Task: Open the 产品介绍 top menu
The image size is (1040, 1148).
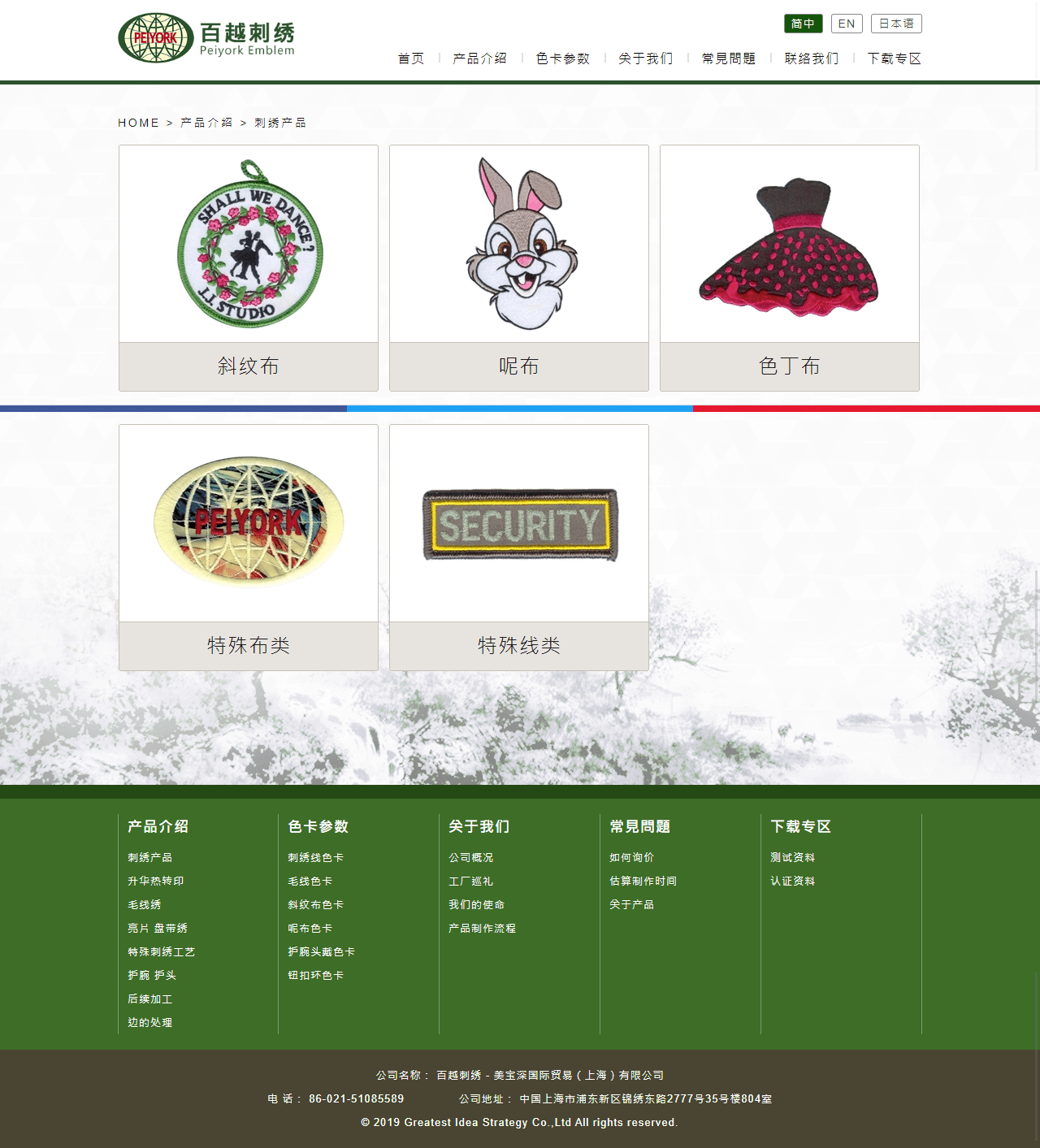Action: point(480,58)
